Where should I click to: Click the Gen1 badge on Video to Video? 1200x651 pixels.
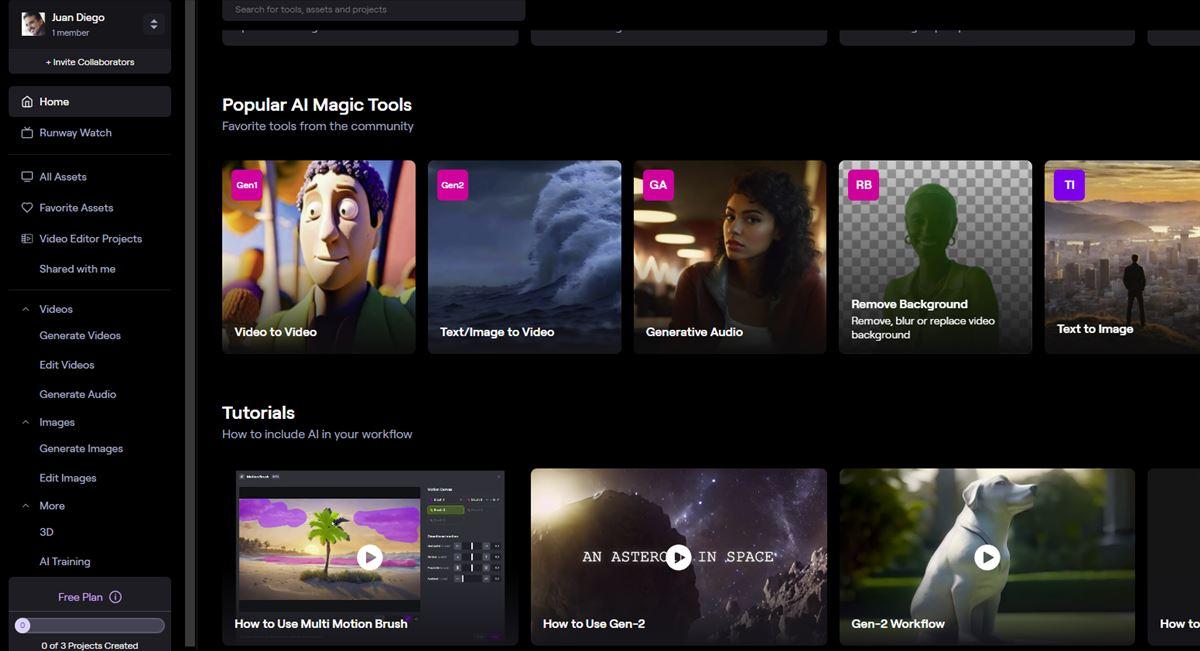point(247,185)
